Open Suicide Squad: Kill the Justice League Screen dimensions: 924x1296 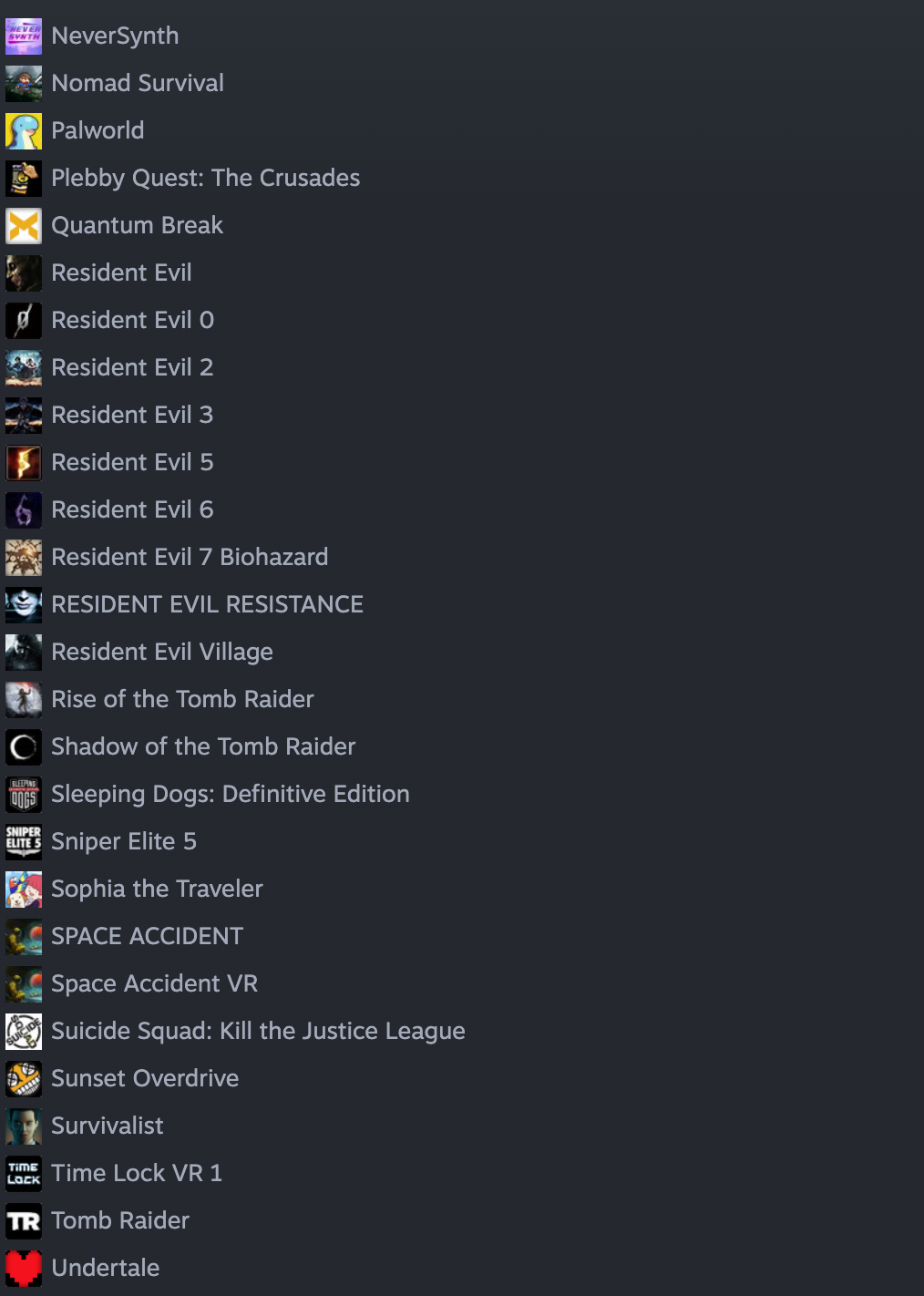(258, 1031)
